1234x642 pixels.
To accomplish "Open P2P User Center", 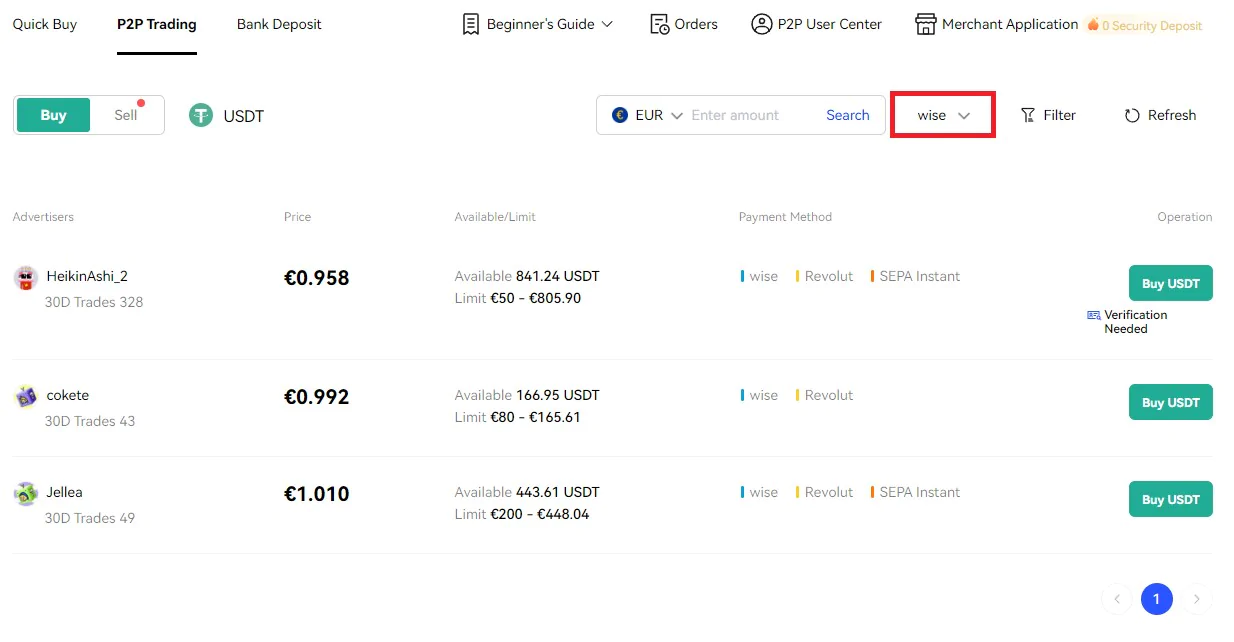I will coord(817,24).
